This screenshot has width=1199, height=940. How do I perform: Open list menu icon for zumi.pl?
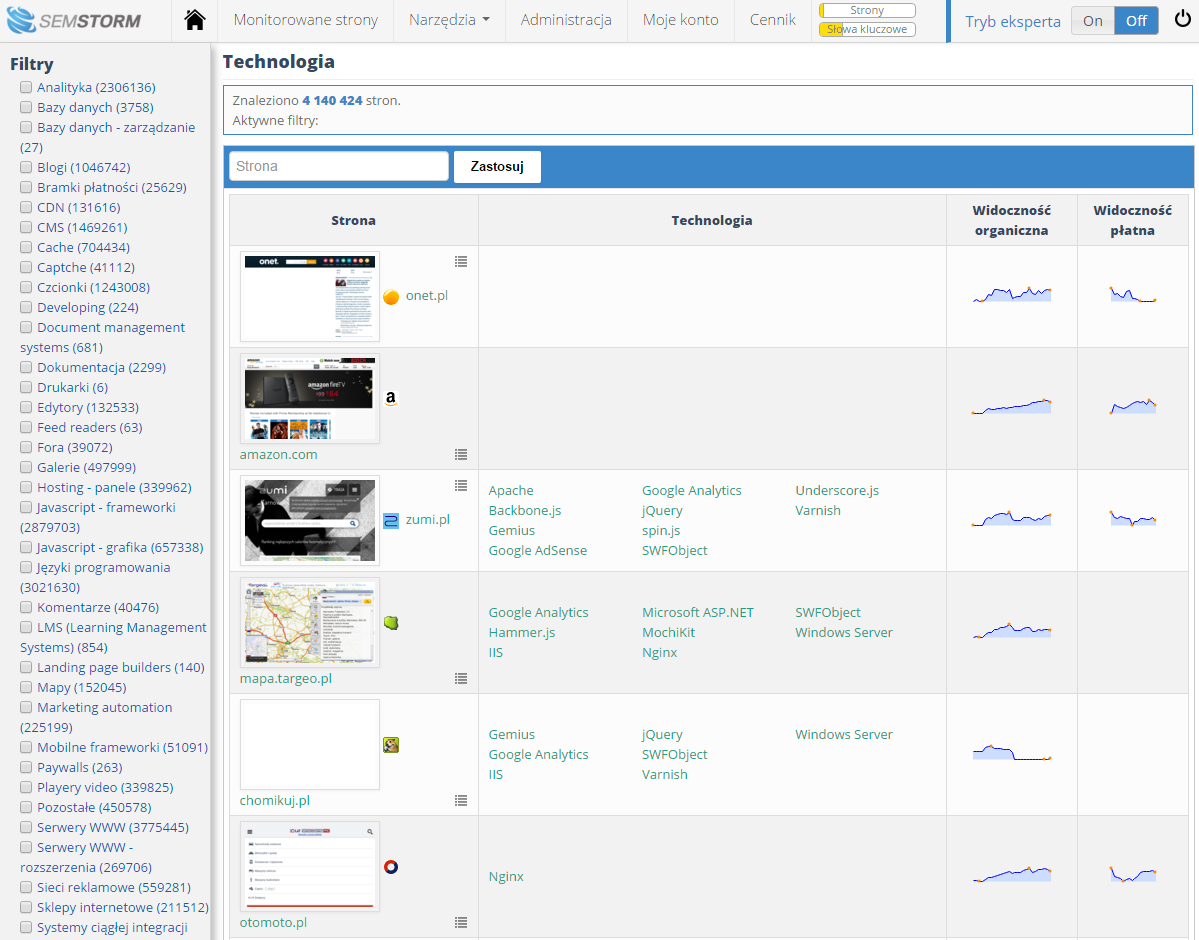tap(461, 486)
